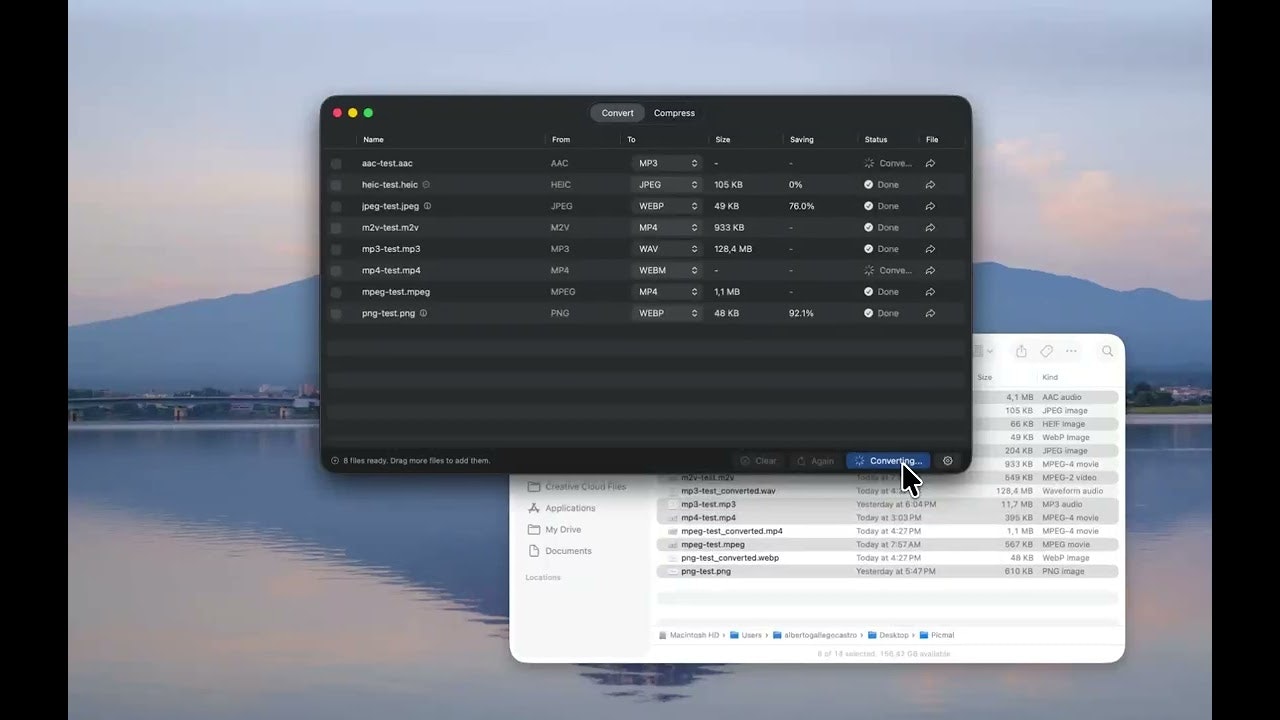Screen dimensions: 1280x720
Task: Open WEBP format dropdown for png-test.png
Action: pyautogui.click(x=666, y=313)
